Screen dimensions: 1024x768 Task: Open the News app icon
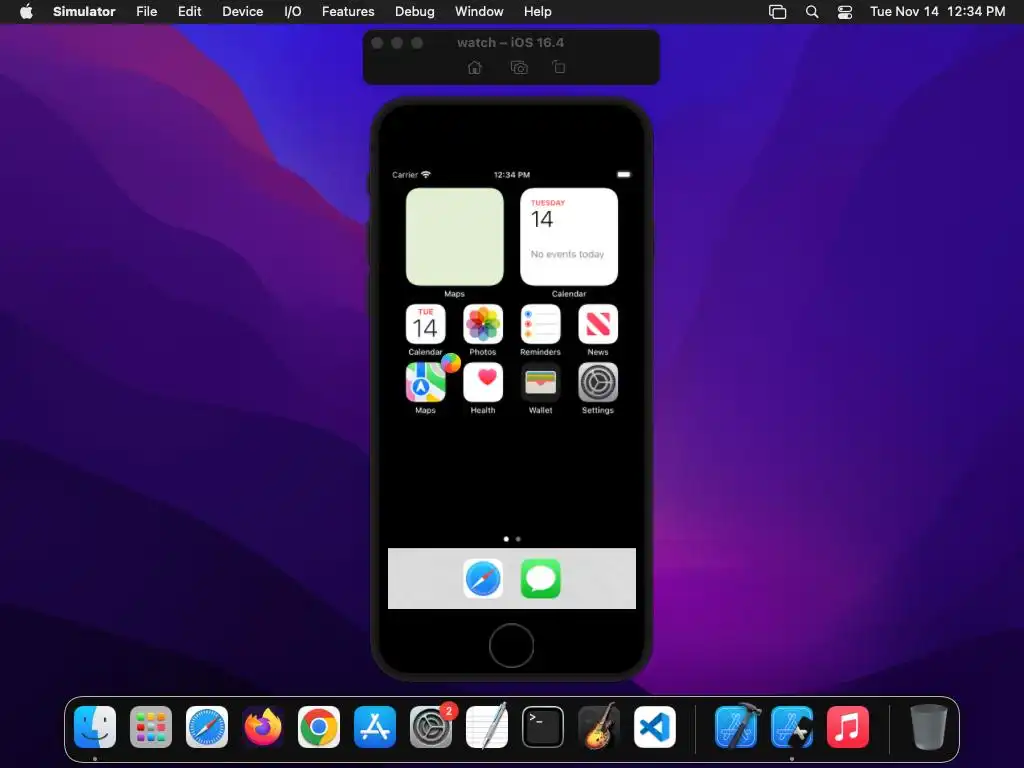[x=598, y=324]
